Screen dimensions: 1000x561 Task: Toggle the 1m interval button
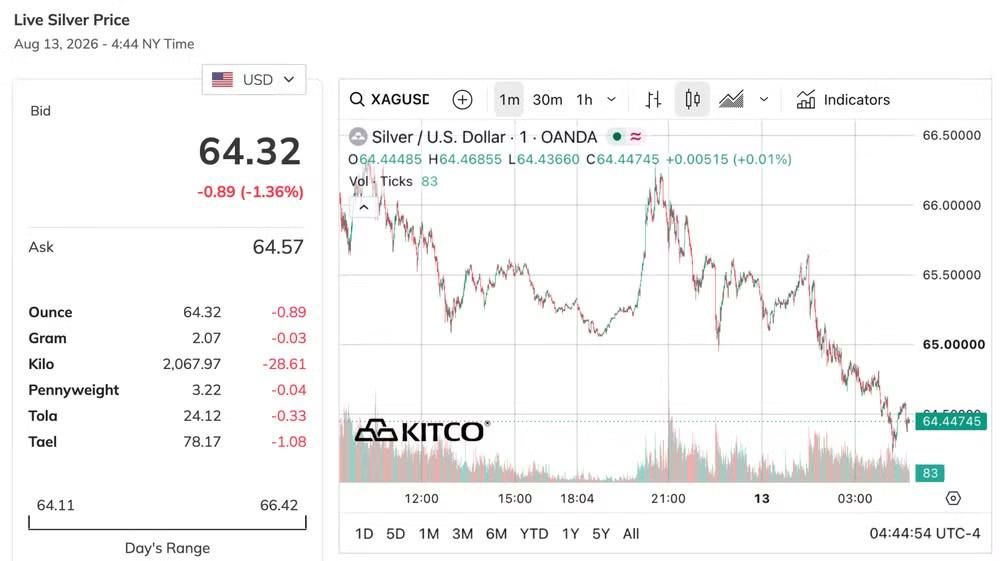[509, 99]
